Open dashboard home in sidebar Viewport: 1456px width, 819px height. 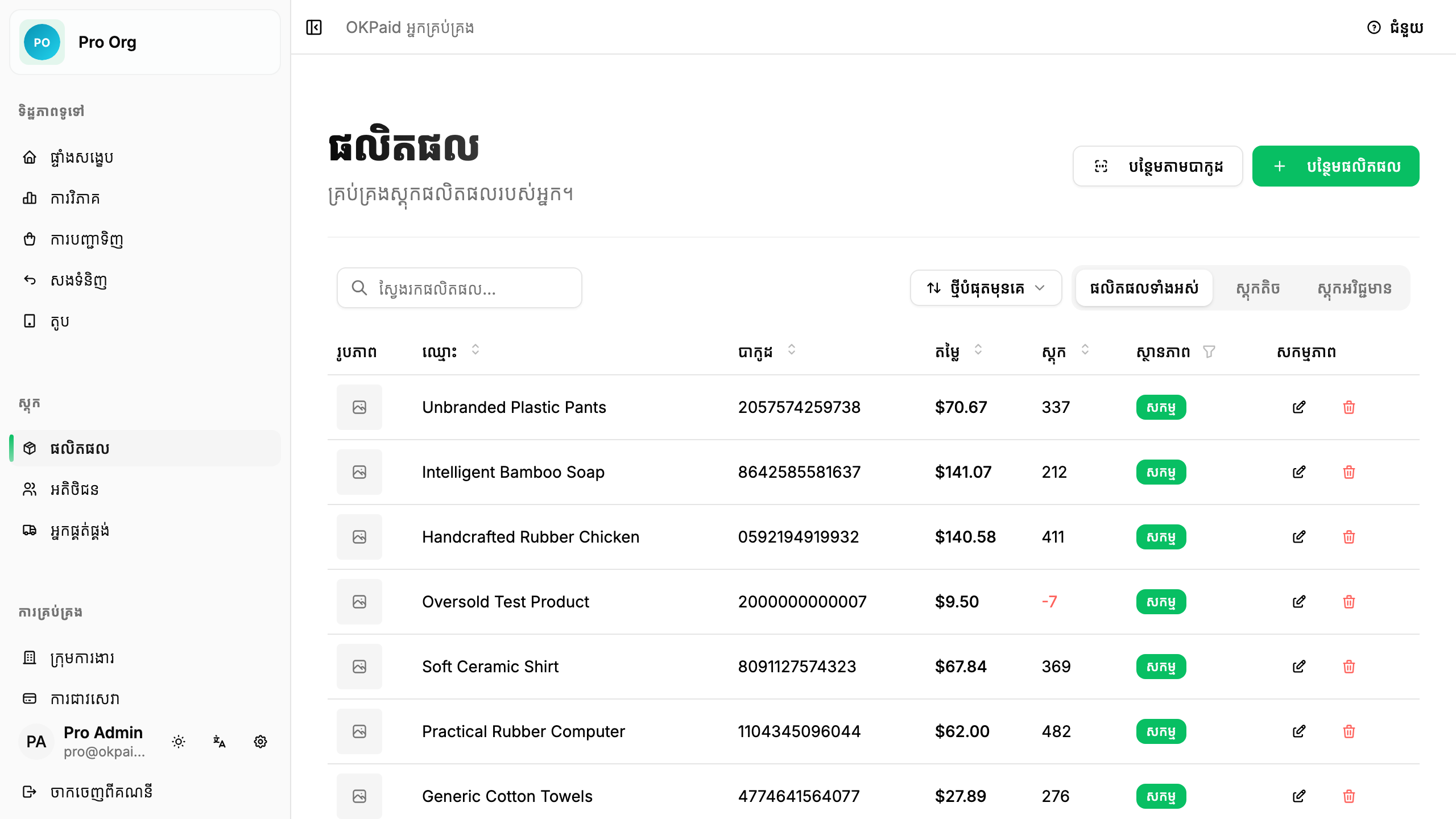tap(145, 157)
